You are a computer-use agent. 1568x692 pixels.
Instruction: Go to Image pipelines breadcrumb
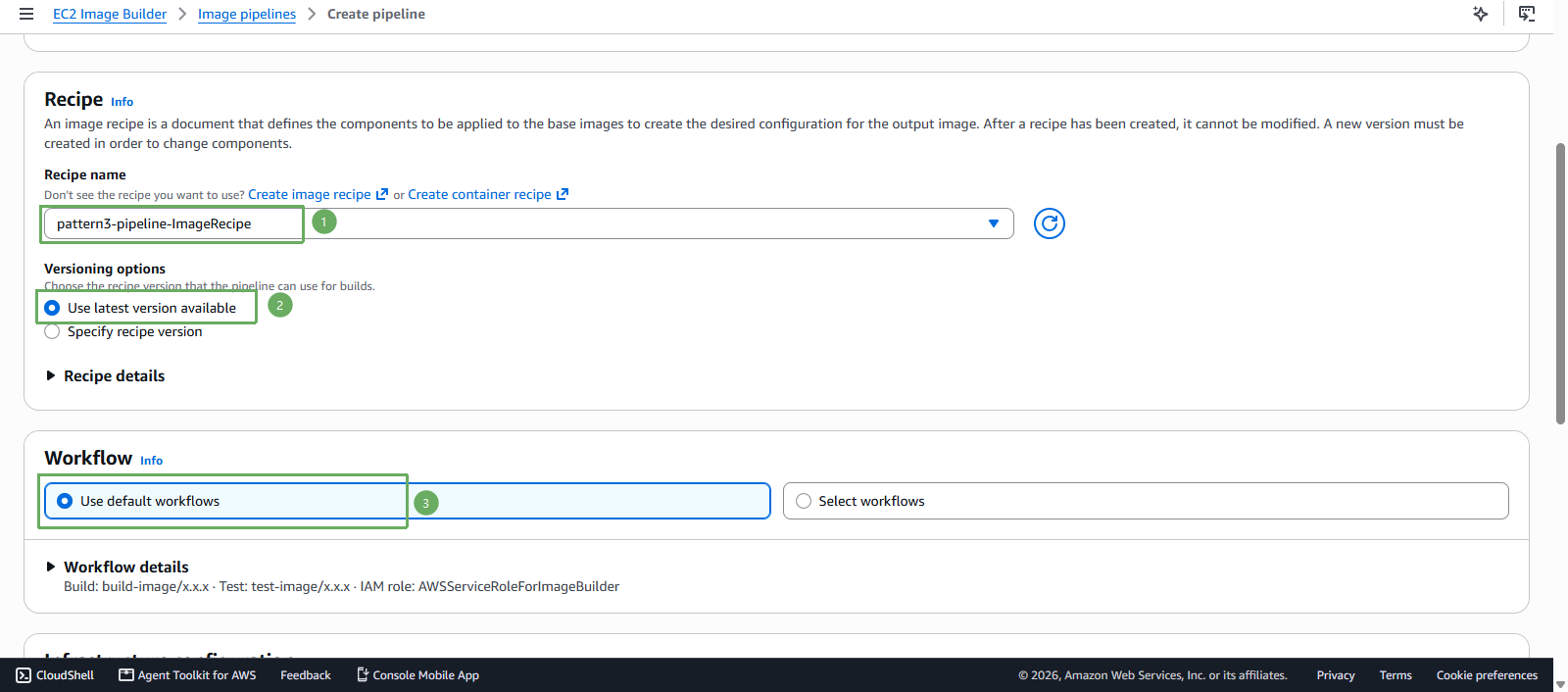247,14
